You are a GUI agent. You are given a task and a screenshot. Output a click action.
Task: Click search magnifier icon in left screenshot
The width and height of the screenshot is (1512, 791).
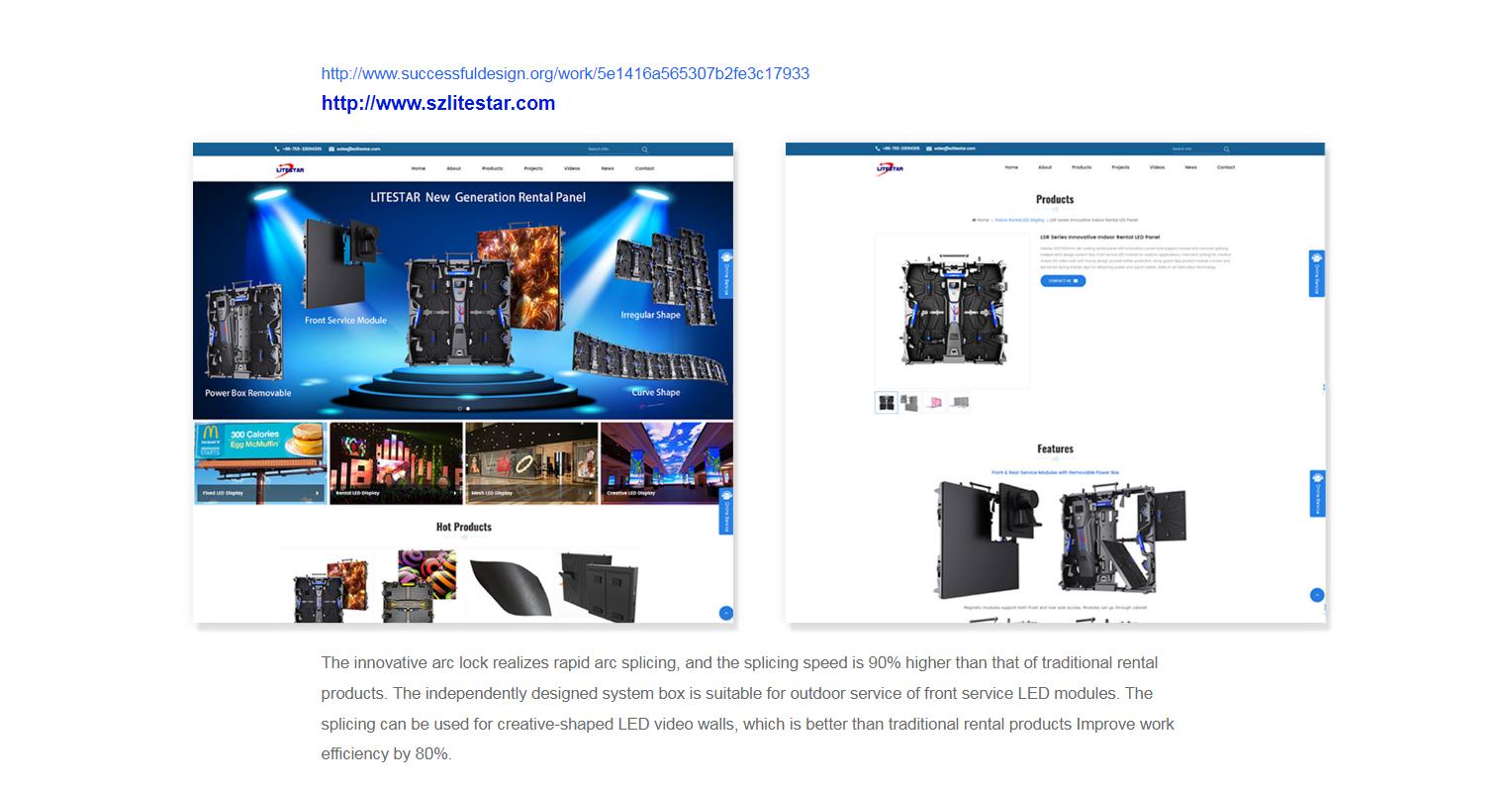(644, 149)
